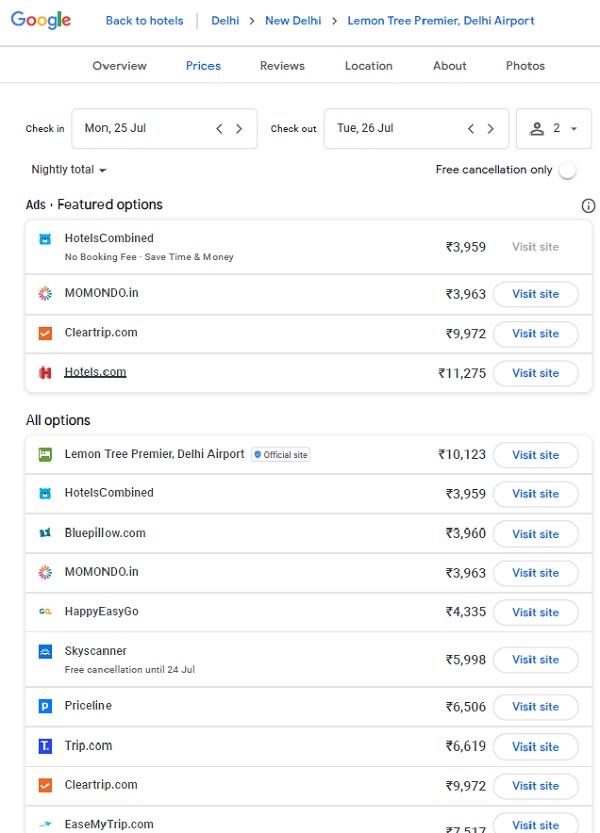Viewport: 600px width, 833px height.
Task: Visit site for HappyEasyGo
Action: [x=535, y=613]
